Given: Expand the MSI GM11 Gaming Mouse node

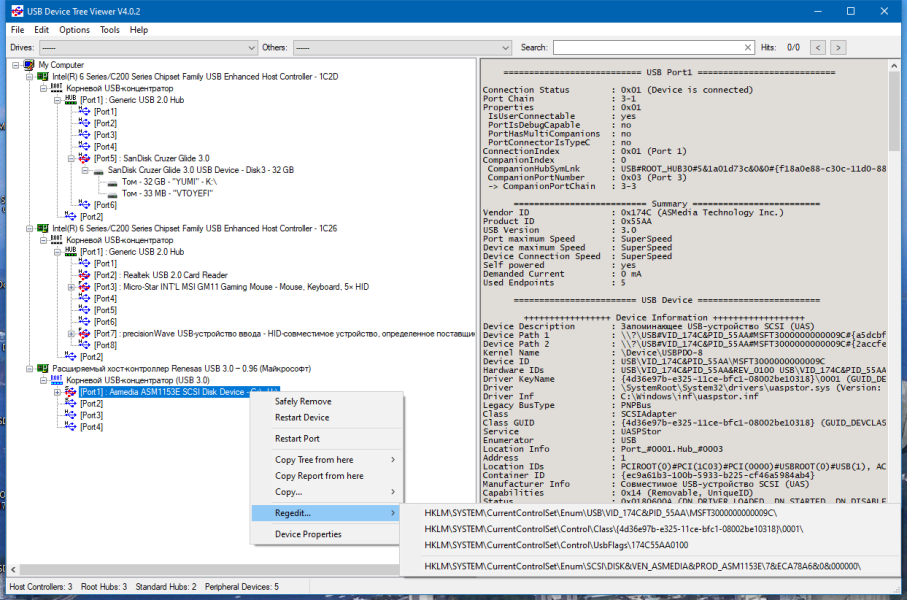Looking at the screenshot, I should coord(71,287).
